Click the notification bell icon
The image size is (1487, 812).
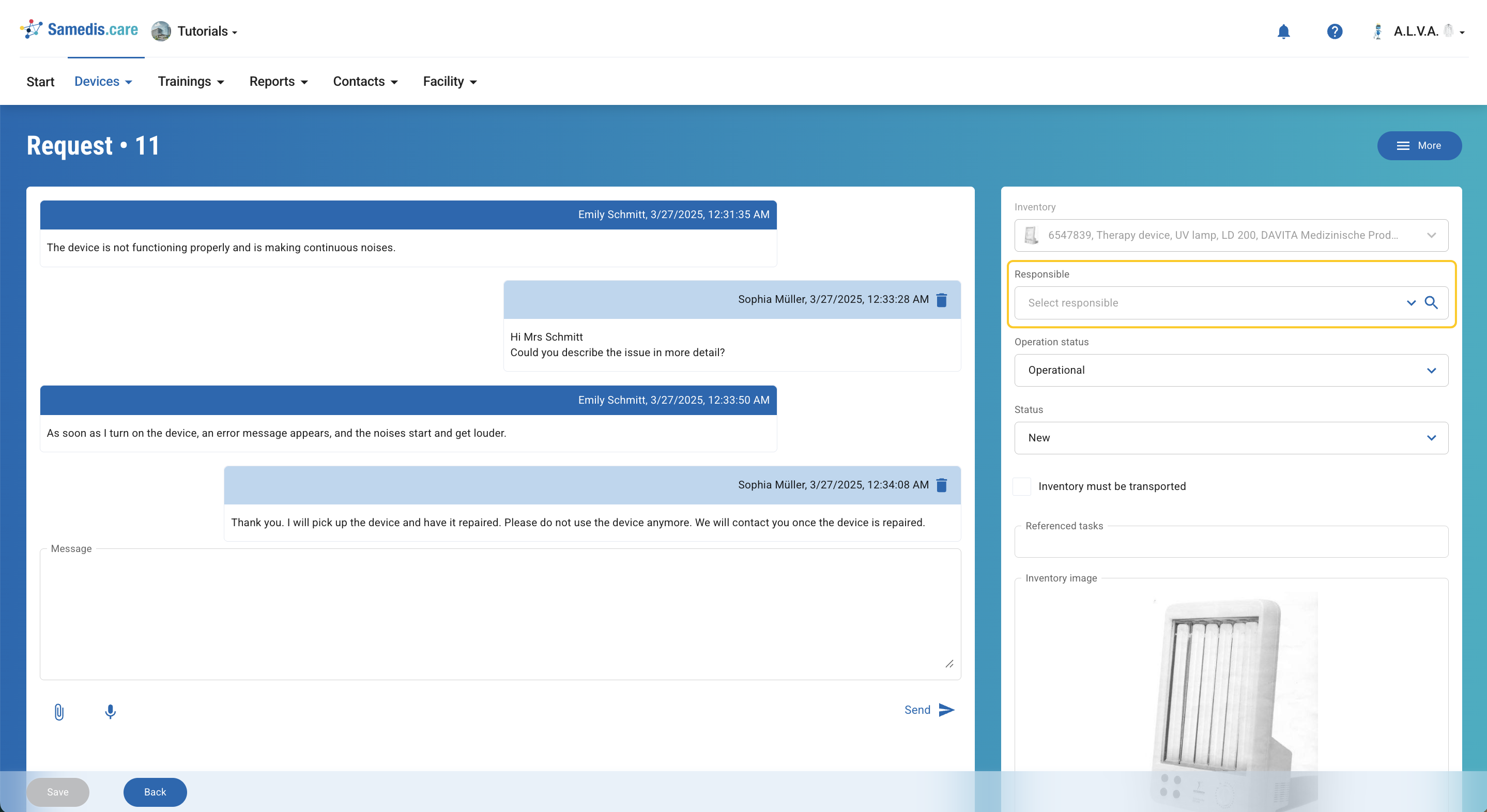click(1283, 31)
